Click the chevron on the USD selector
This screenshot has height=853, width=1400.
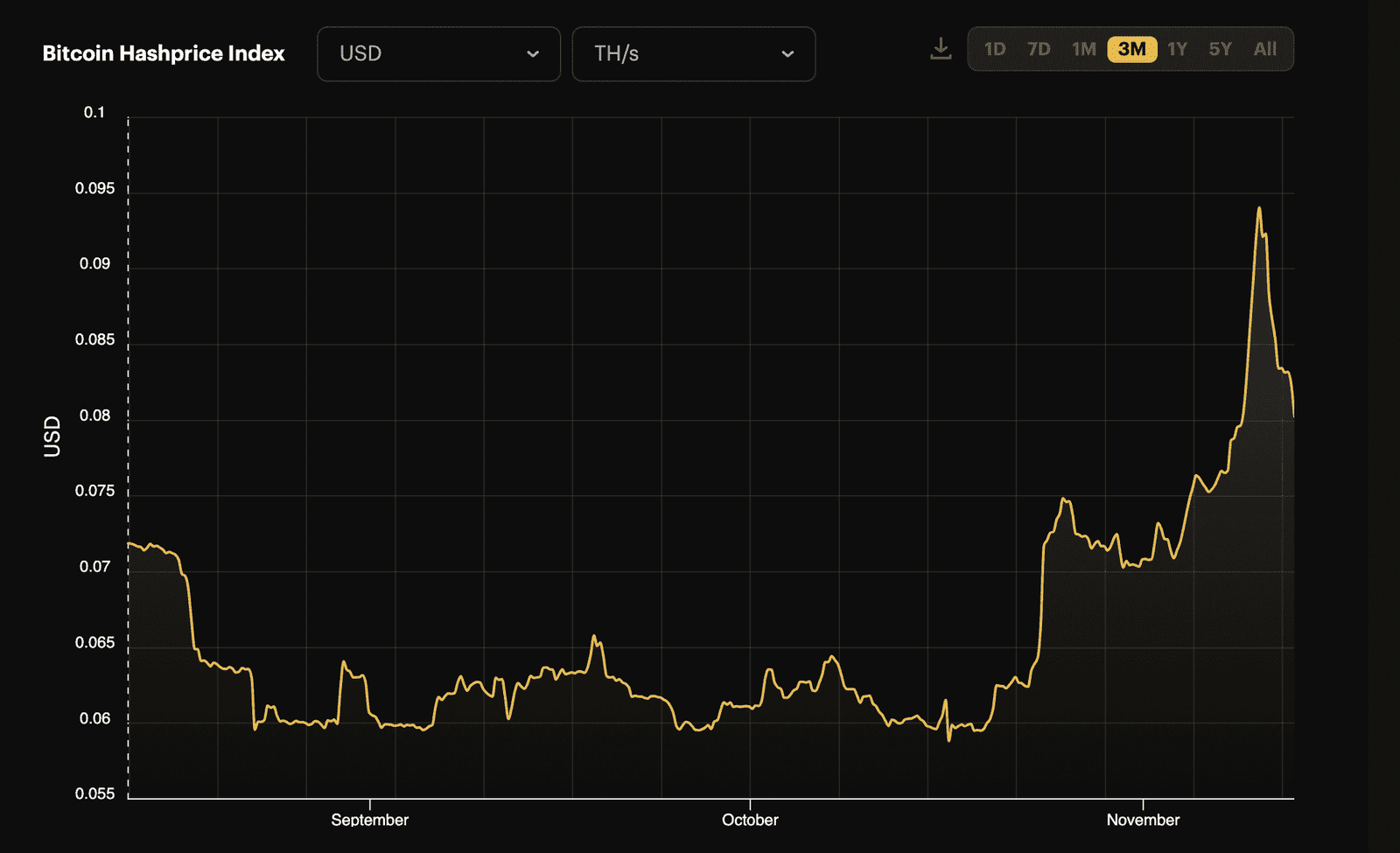534,53
